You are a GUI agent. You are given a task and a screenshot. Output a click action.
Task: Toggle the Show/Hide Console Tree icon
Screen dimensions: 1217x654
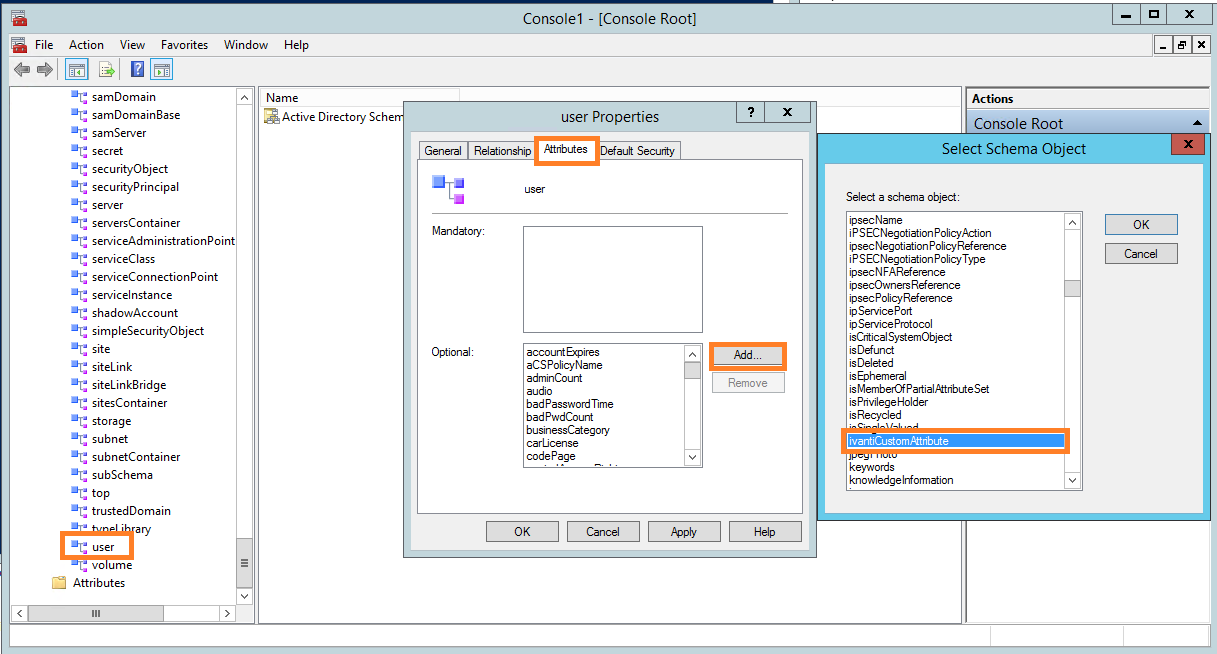pos(76,69)
